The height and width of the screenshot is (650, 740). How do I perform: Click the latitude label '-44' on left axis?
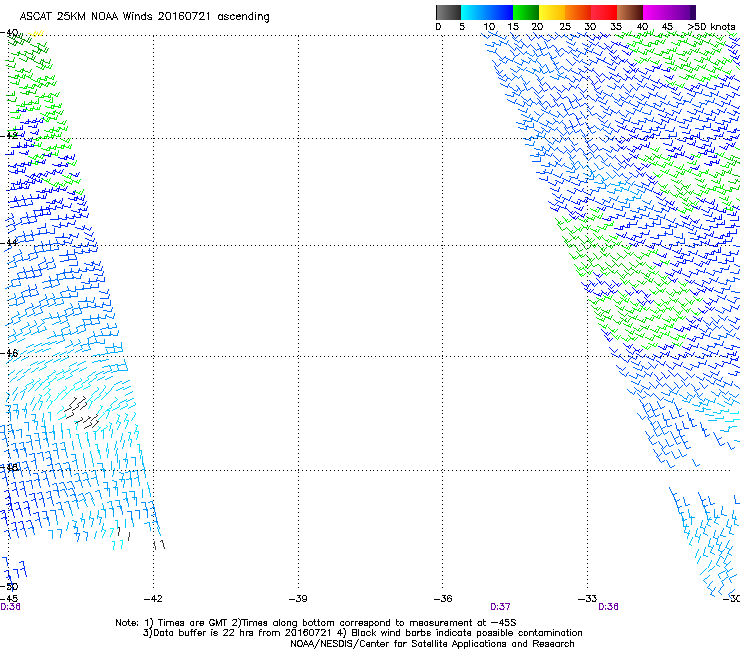[x=9, y=243]
